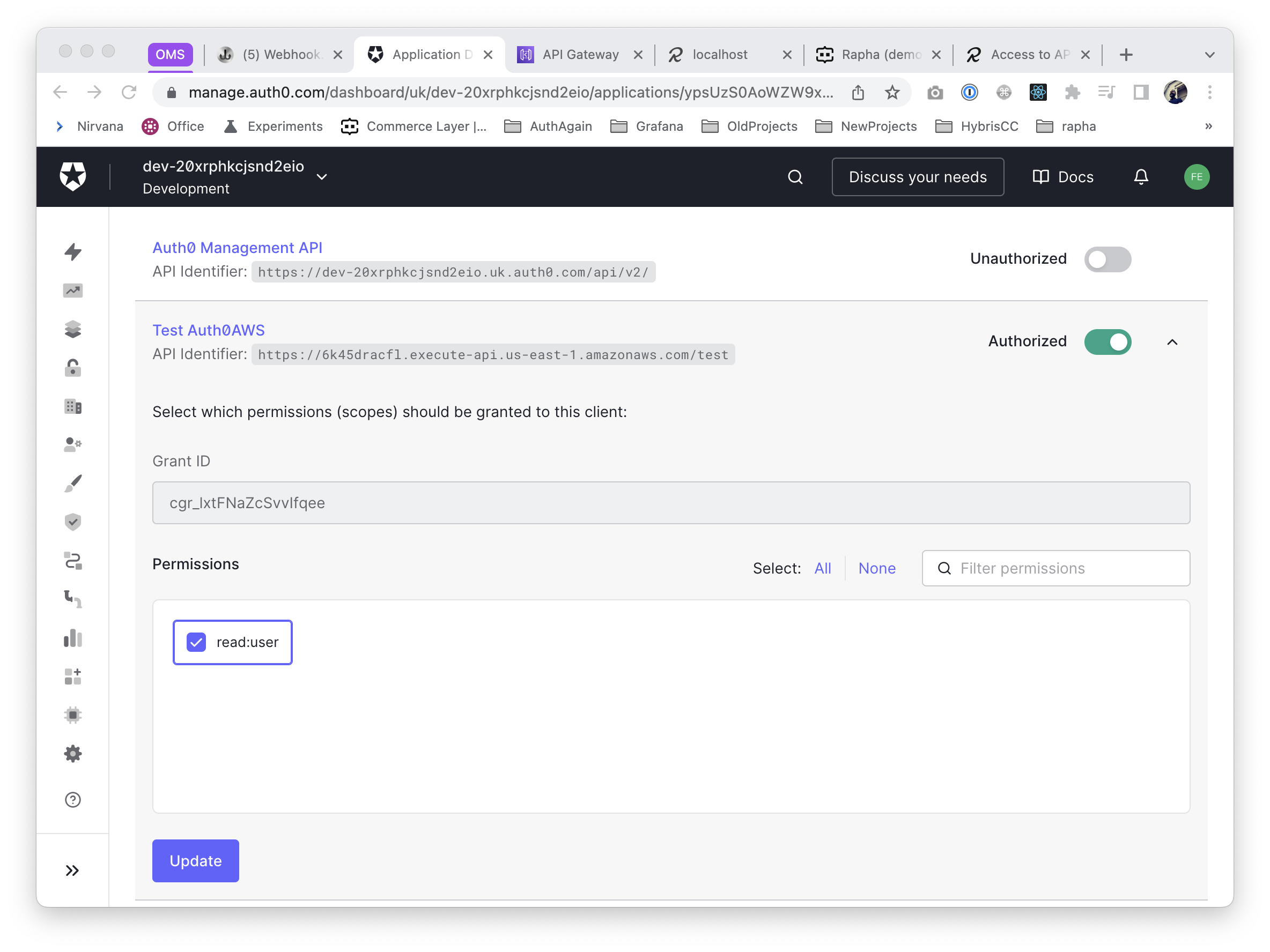Open the Activity chart sidebar icon
1270x952 pixels.
(73, 291)
